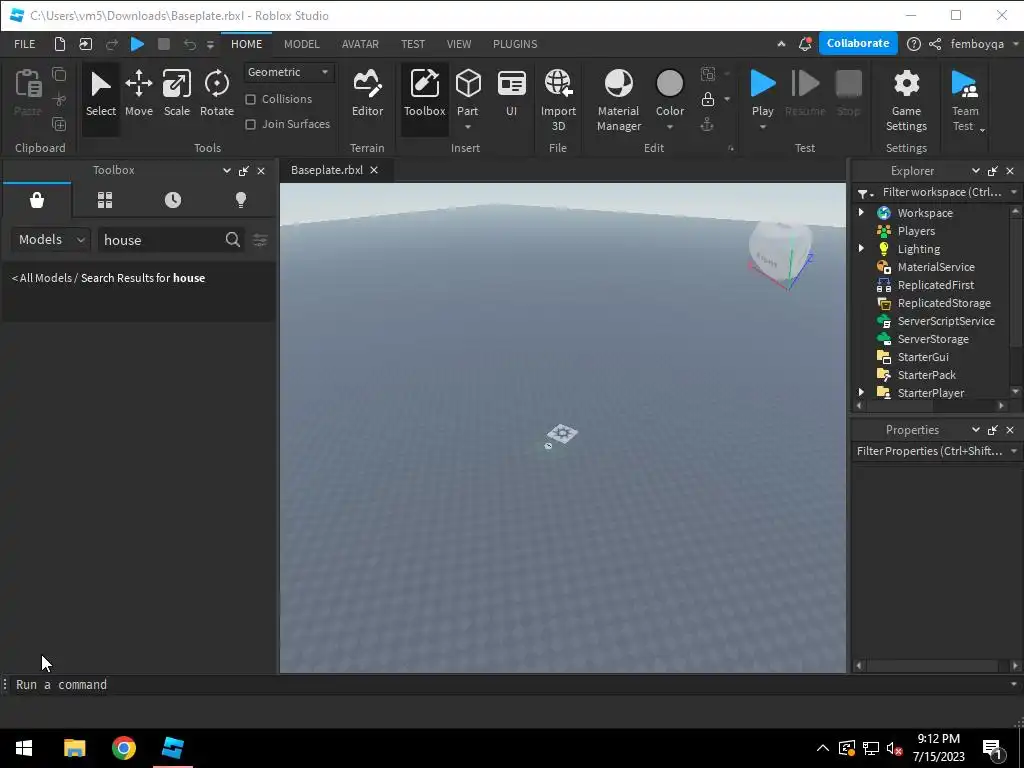Open the Play mode dropdown arrow
1024x768 pixels.
[762, 127]
